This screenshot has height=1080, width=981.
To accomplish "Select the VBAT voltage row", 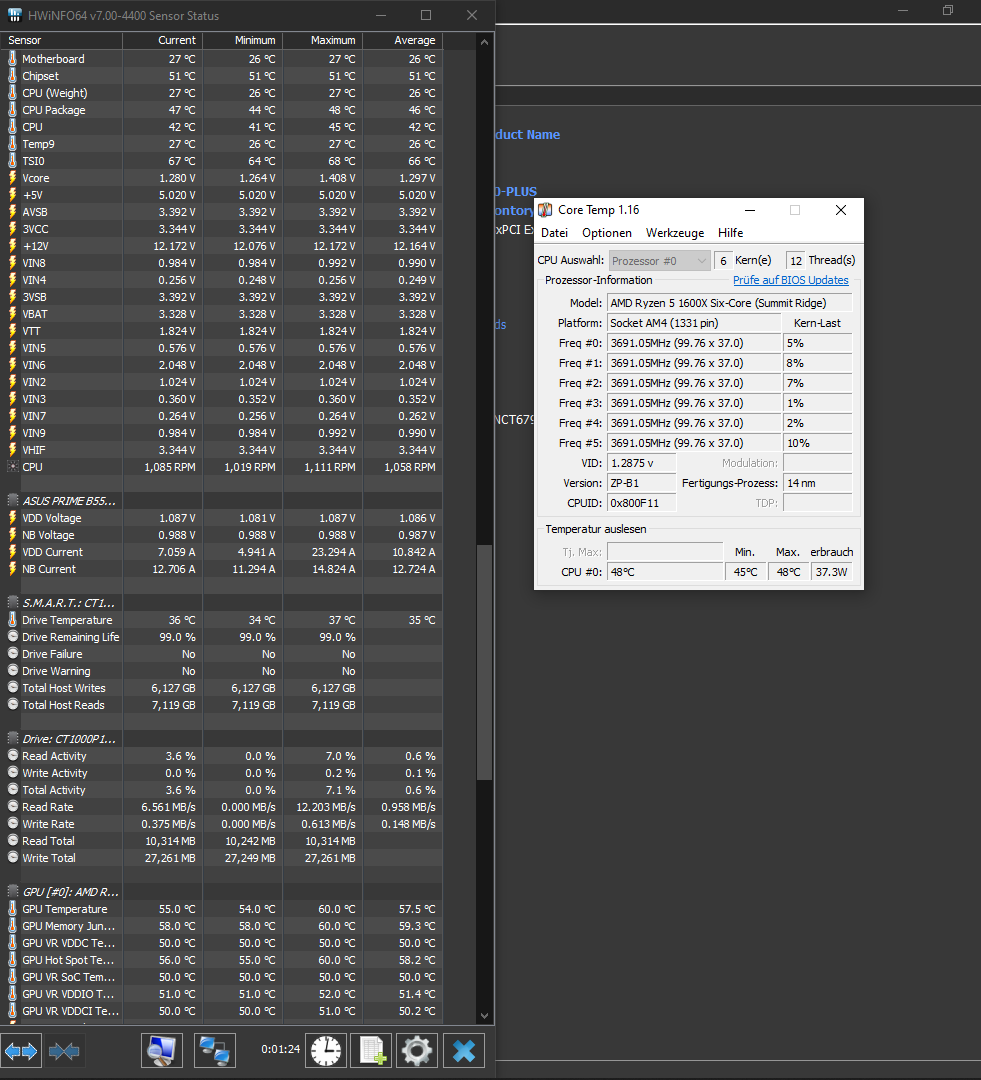I will [x=221, y=314].
